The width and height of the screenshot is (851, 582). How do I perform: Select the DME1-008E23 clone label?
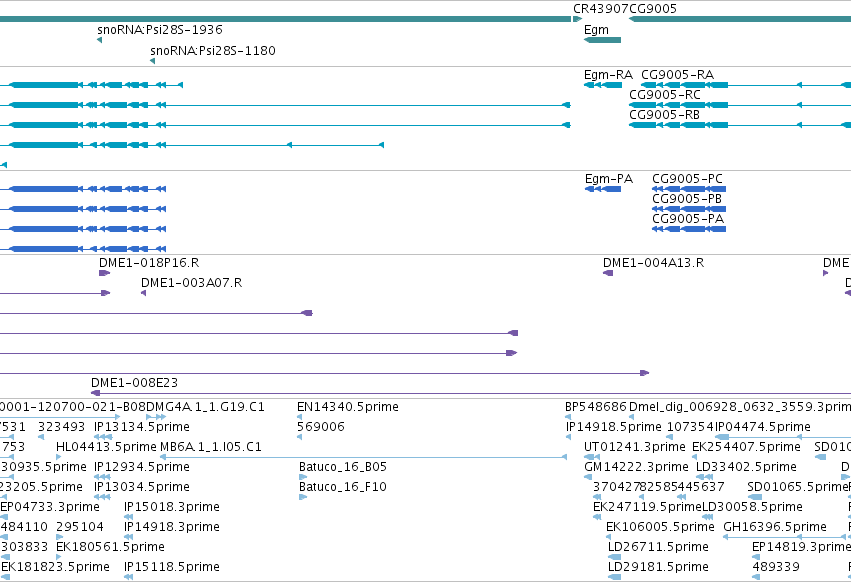click(x=134, y=383)
